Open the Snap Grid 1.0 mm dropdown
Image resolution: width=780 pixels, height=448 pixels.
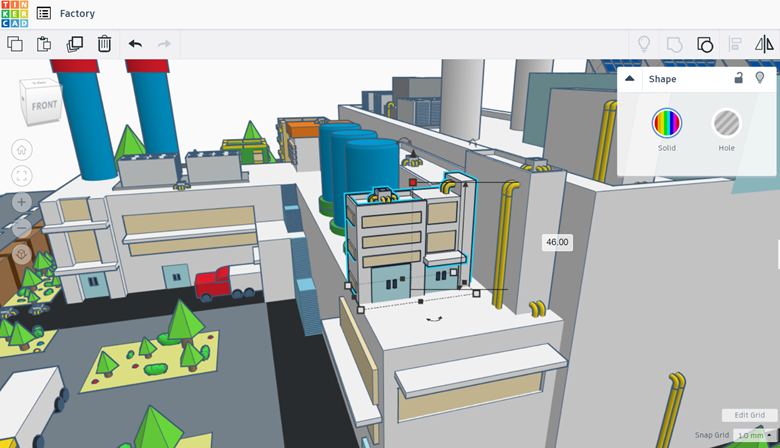(755, 435)
